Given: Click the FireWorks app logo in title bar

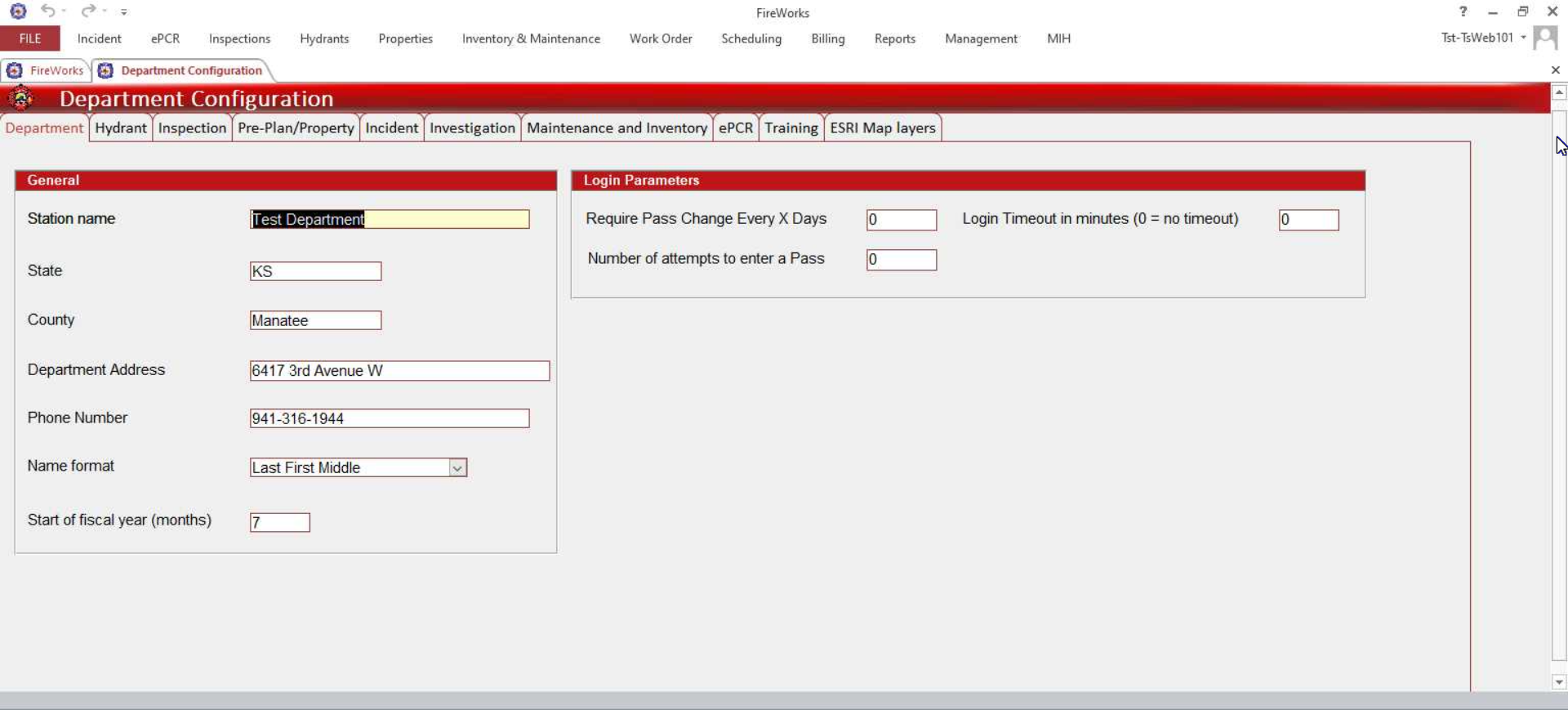Looking at the screenshot, I should [18, 11].
